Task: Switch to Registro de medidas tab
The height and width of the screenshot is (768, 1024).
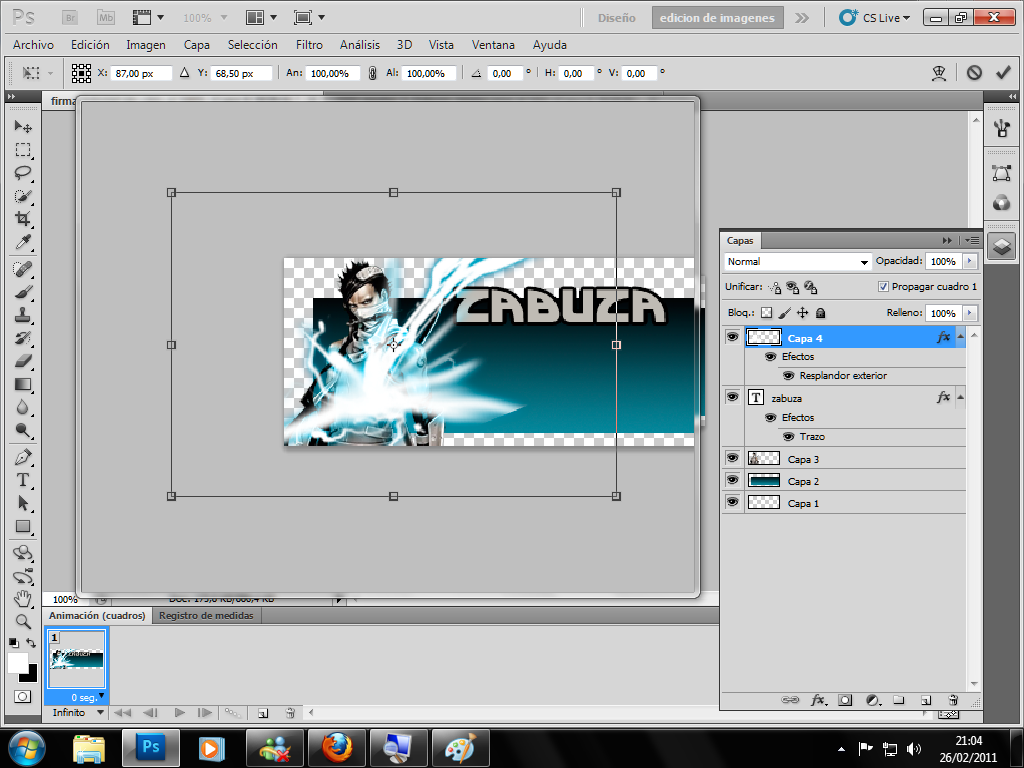Action: click(206, 615)
